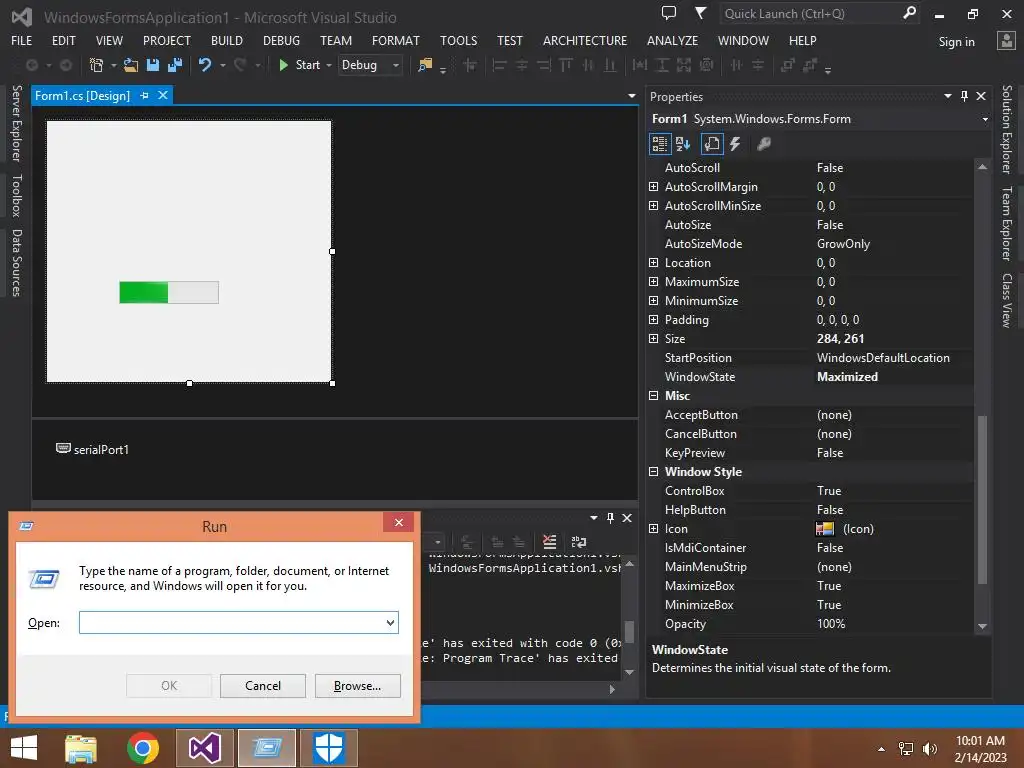Click the New Project toolbar icon
Viewport: 1024px width, 768px height.
(96, 65)
